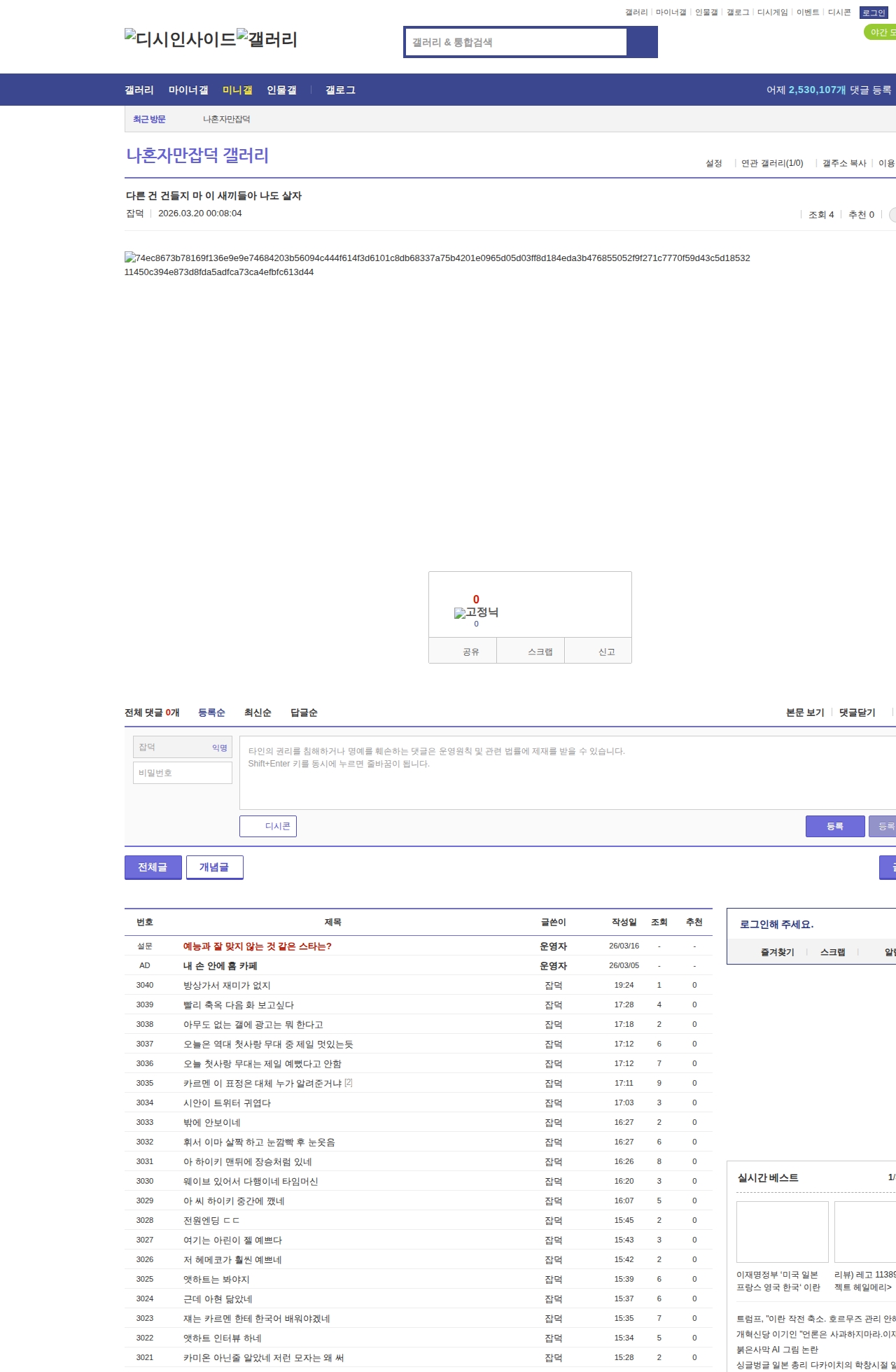Sort comments by 최신순
The width and height of the screenshot is (896, 1372).
pyautogui.click(x=258, y=713)
